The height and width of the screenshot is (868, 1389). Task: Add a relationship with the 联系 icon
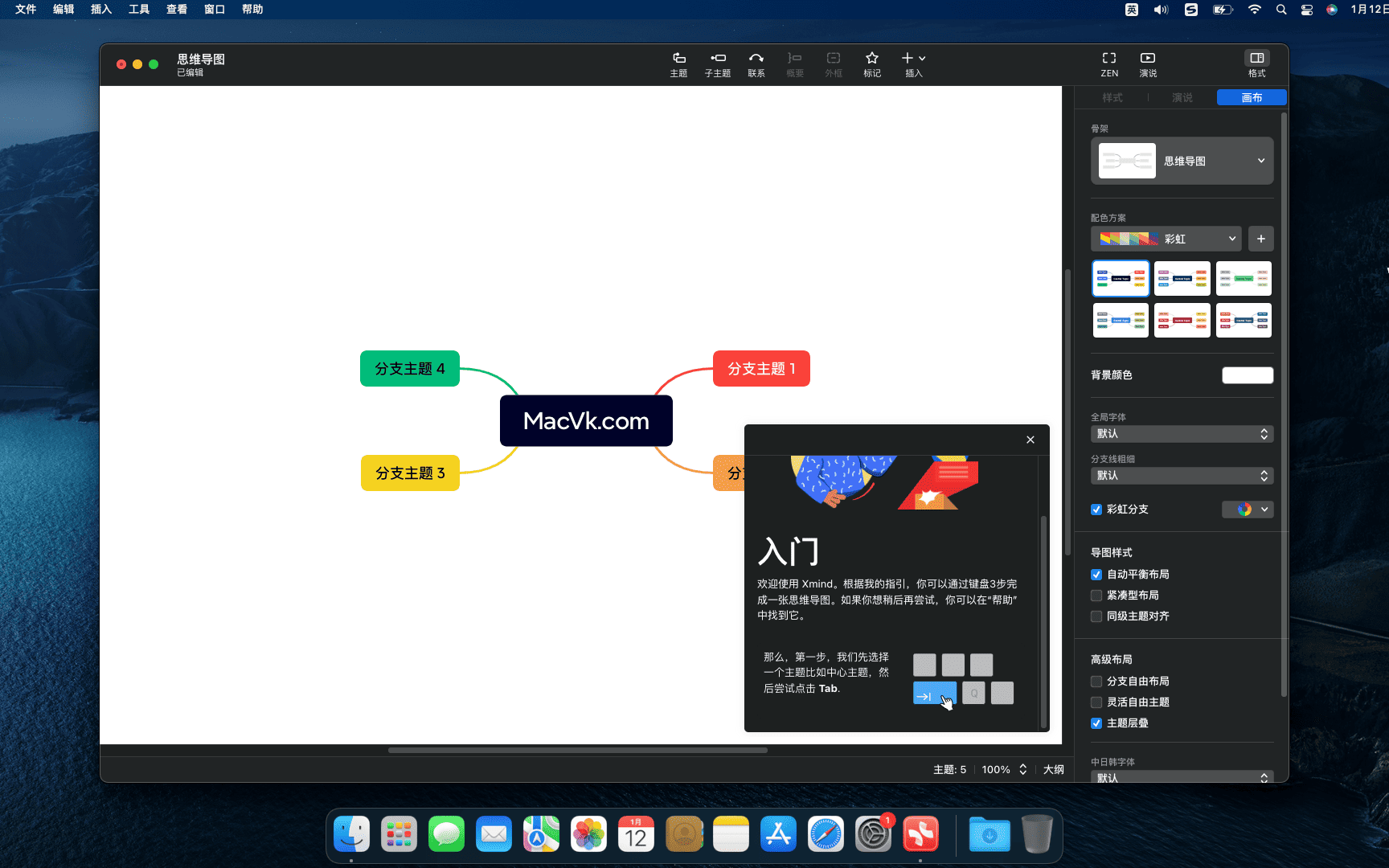(x=756, y=64)
